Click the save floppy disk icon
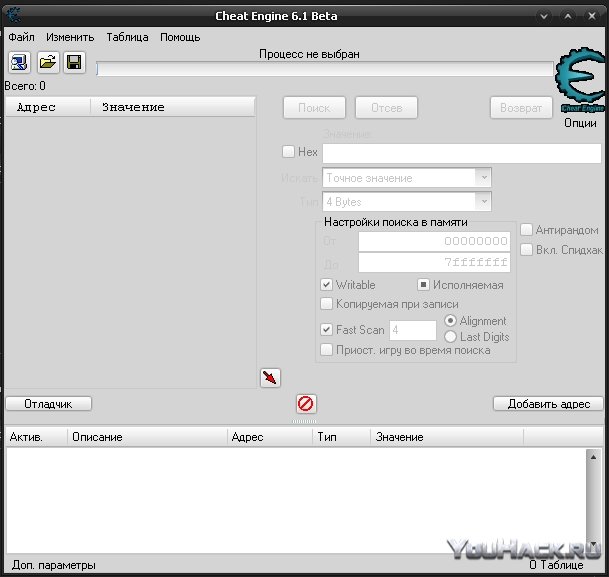 [x=74, y=62]
